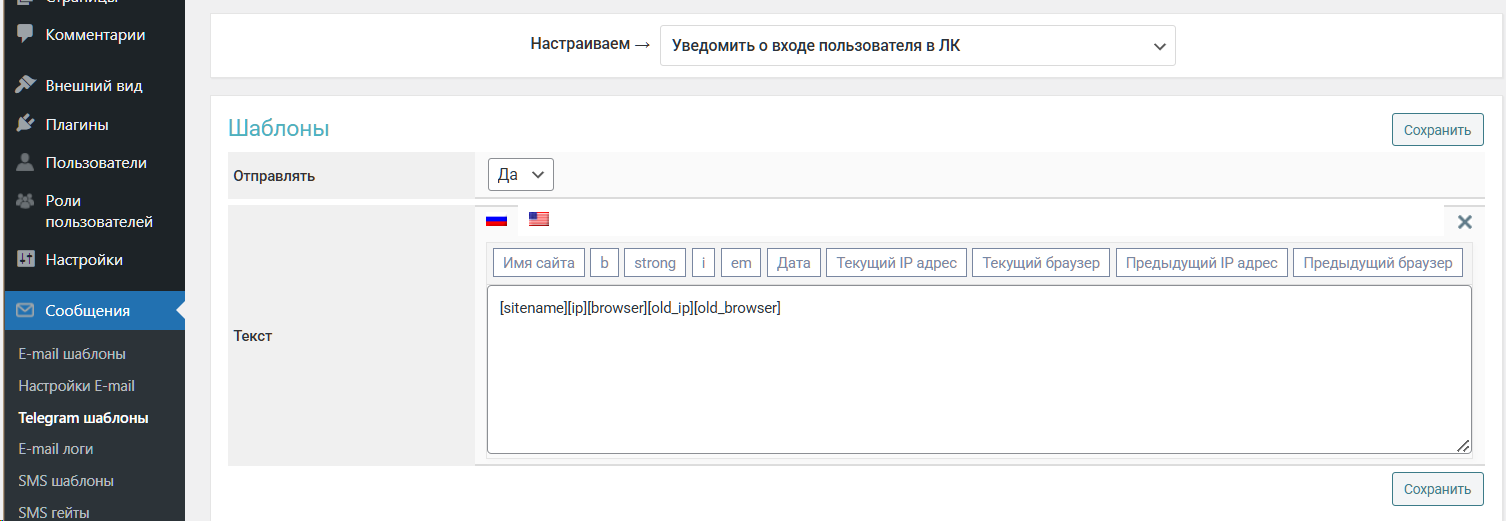Go to 'SMS шаблоны' submenu item
Viewport: 1506px width, 521px height.
(x=66, y=481)
